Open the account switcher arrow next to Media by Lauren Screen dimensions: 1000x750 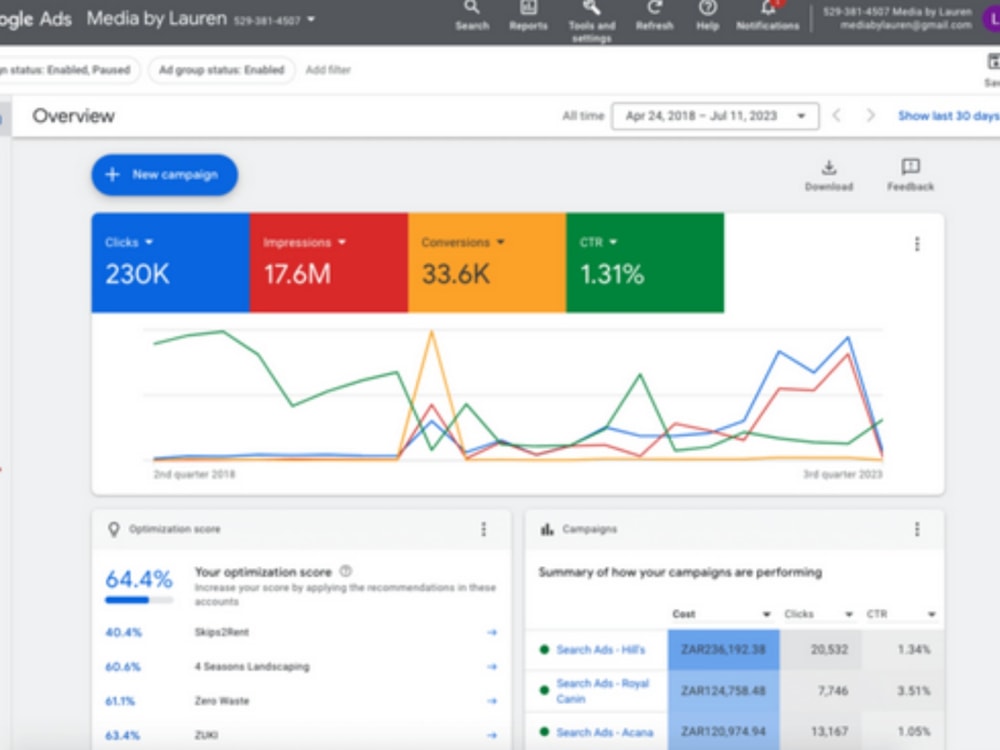[x=311, y=19]
